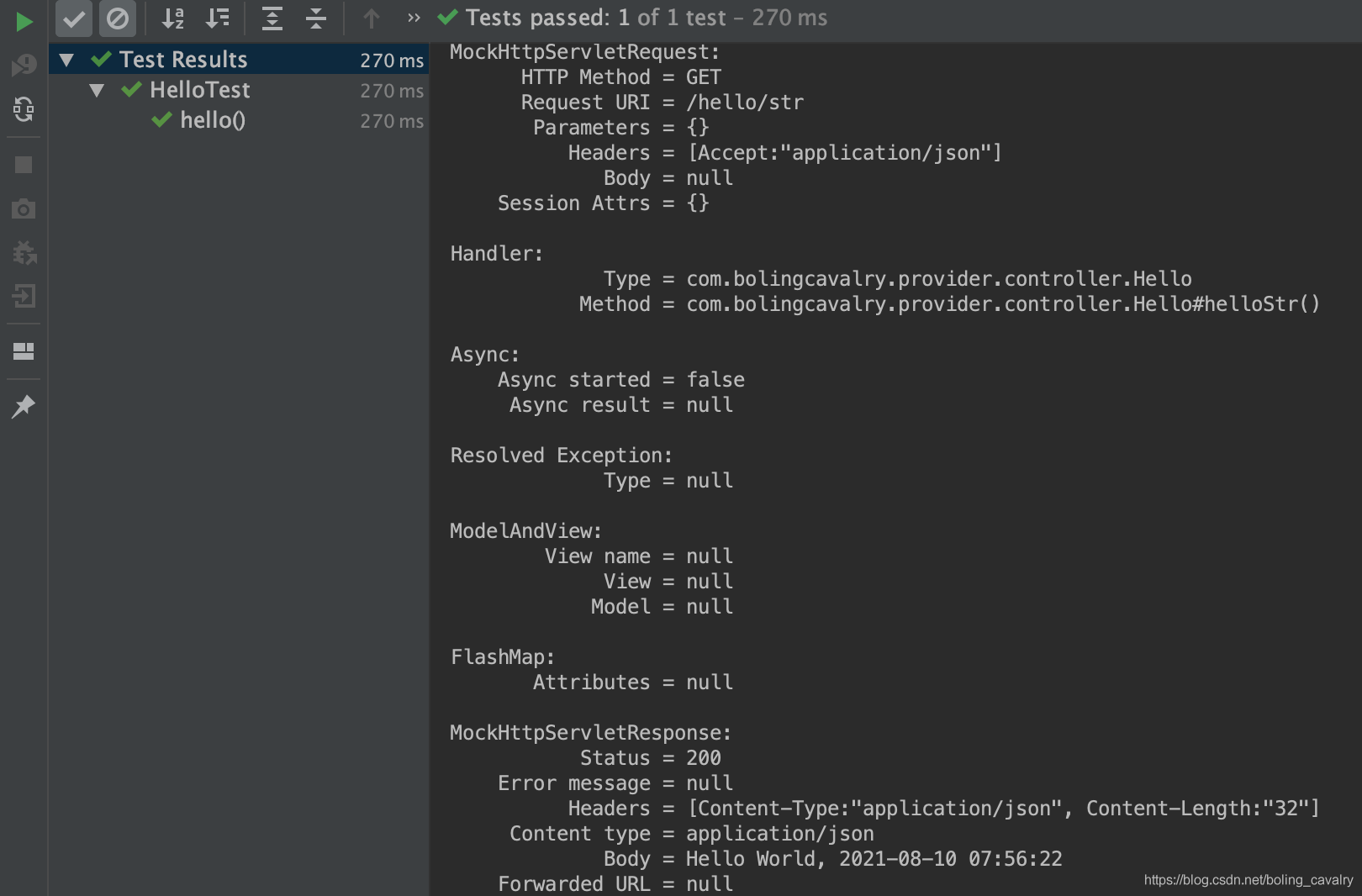Viewport: 1362px width, 896px height.
Task: Click the 'Error message = null' line
Action: (x=615, y=783)
